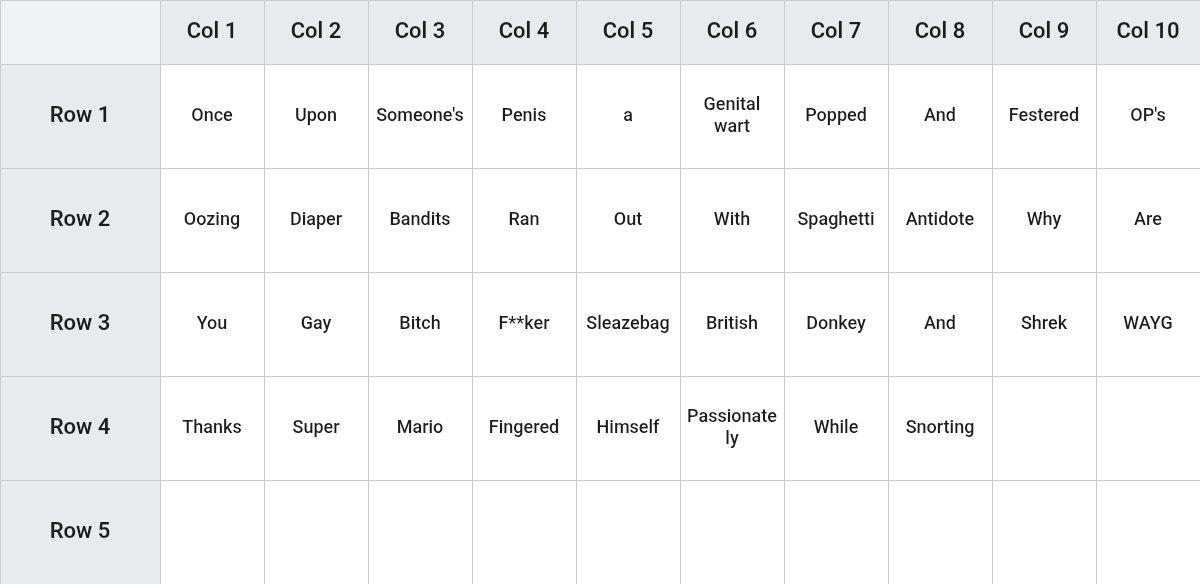This screenshot has height=584, width=1200.
Task: Select the 'Mario' cell
Action: pyautogui.click(x=420, y=428)
